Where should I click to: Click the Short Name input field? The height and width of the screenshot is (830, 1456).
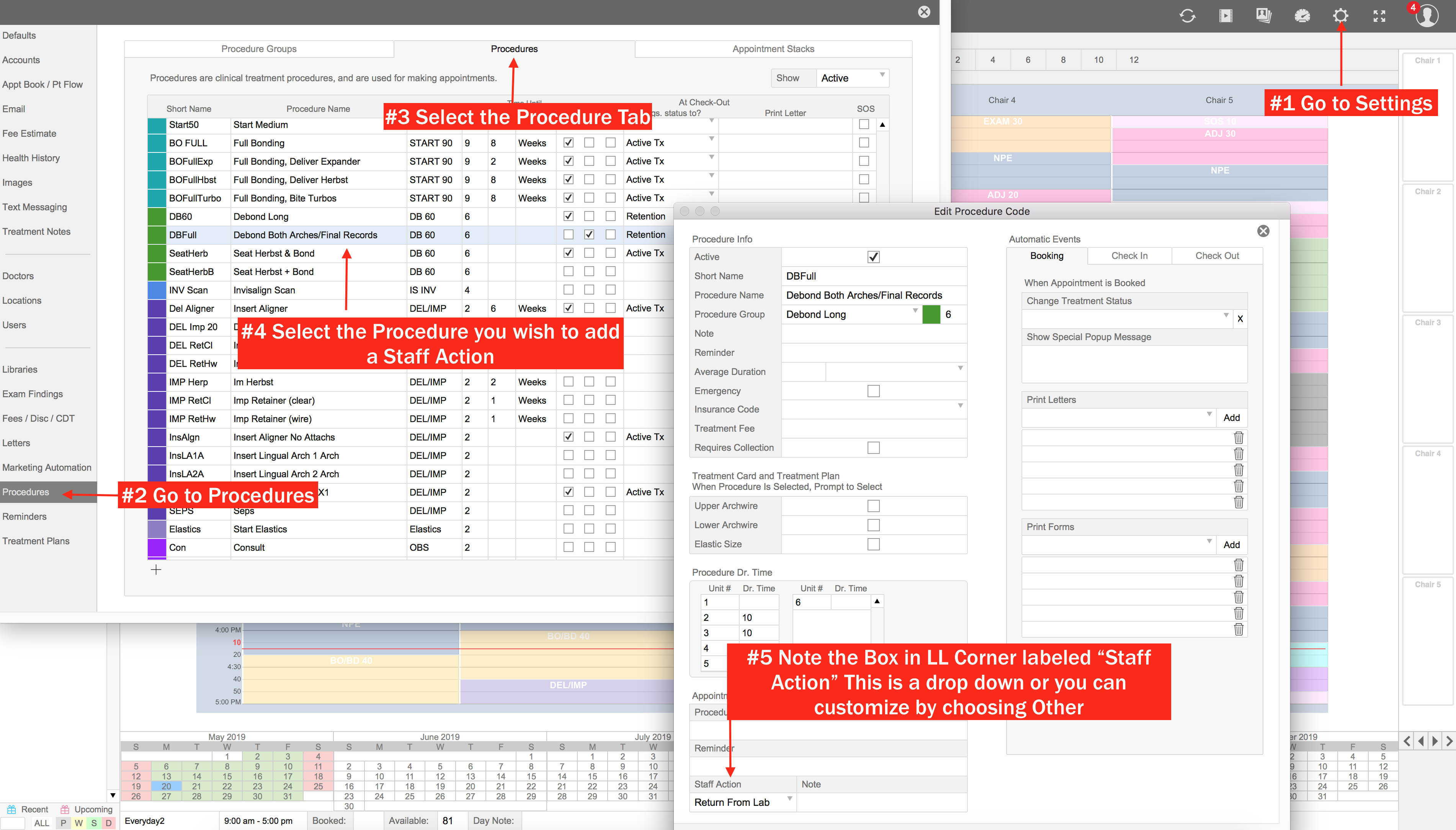point(873,276)
